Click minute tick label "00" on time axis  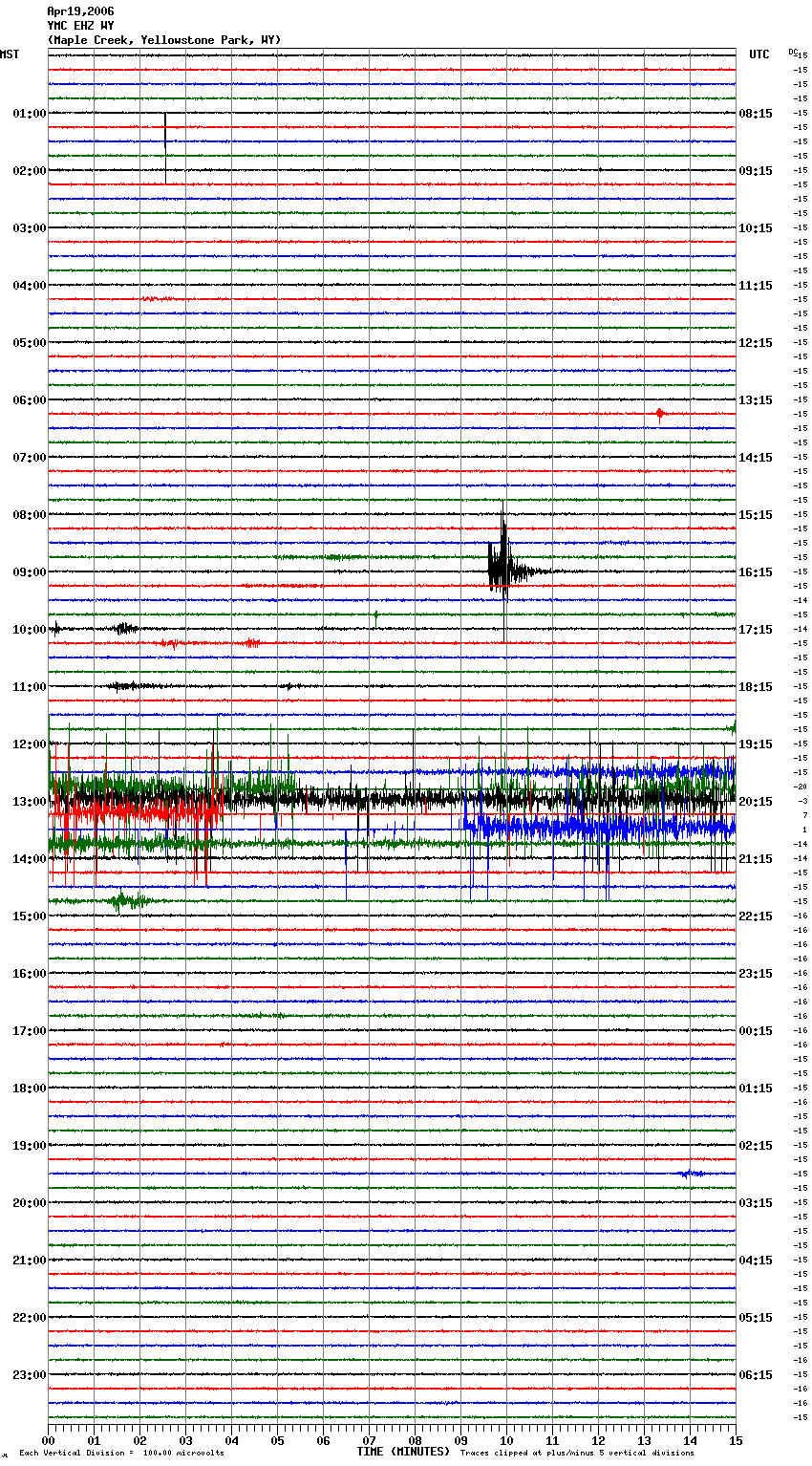[x=49, y=1440]
